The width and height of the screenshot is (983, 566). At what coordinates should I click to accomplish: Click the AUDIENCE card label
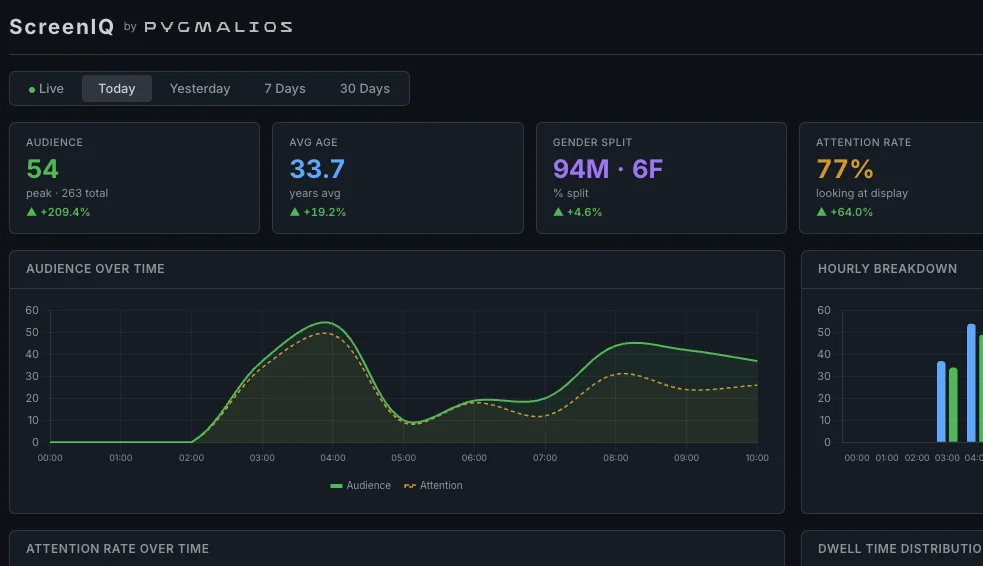pos(55,142)
